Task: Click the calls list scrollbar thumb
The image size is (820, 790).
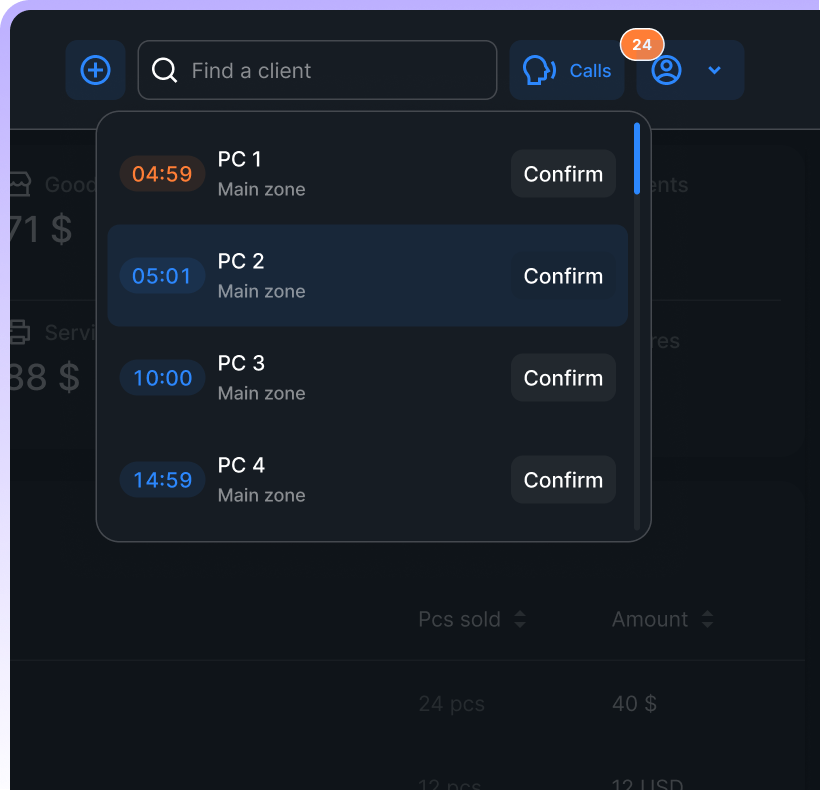Action: (x=637, y=158)
